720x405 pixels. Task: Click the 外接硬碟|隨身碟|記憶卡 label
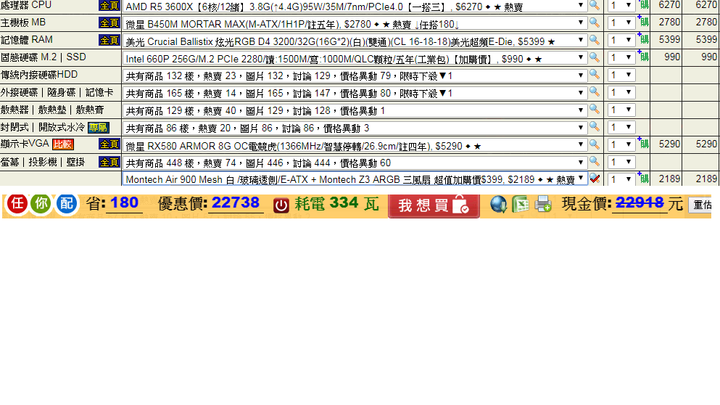click(x=57, y=92)
